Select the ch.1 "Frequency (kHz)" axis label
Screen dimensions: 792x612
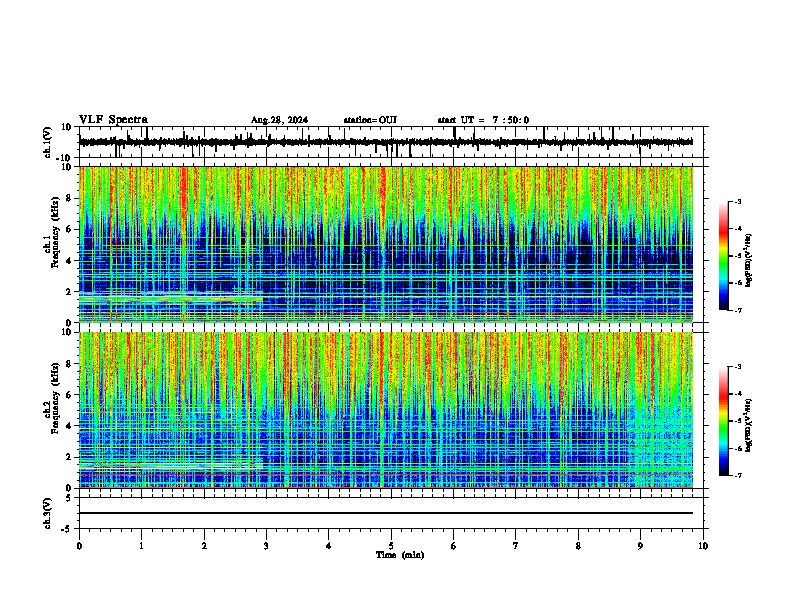55,232
